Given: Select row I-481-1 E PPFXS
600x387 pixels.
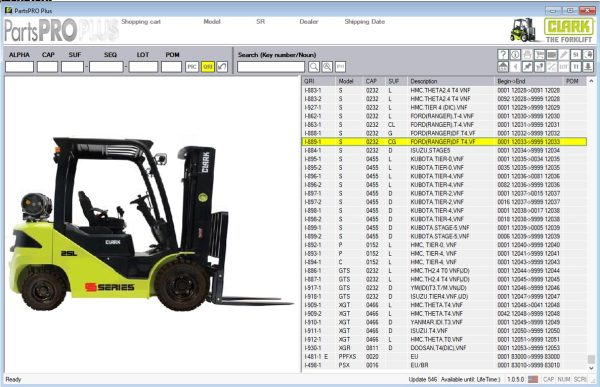Looking at the screenshot, I should point(444,356).
